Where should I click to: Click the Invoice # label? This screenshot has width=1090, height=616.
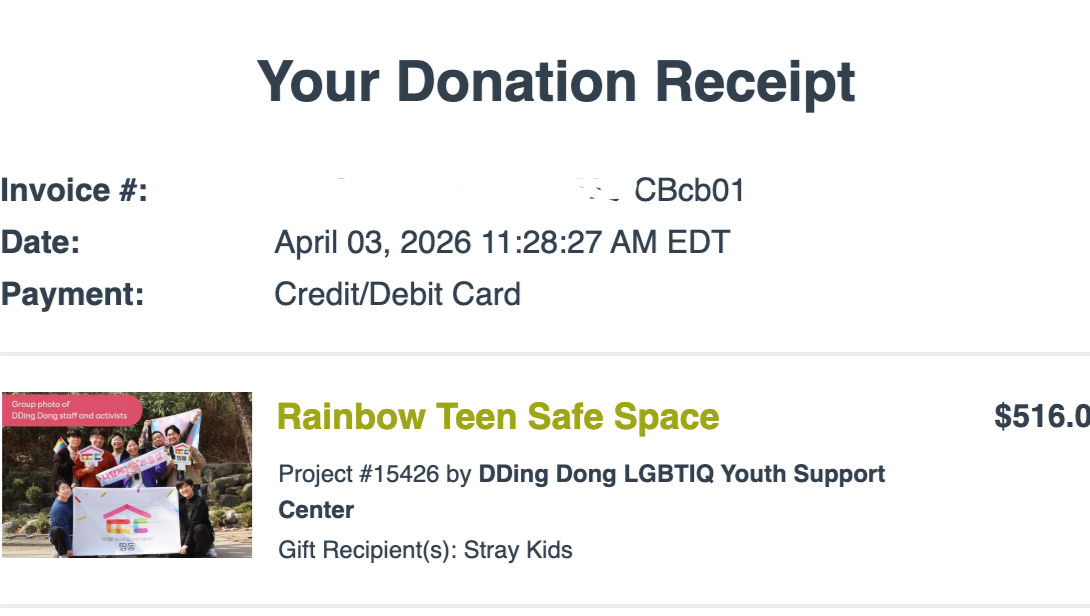pyautogui.click(x=74, y=190)
